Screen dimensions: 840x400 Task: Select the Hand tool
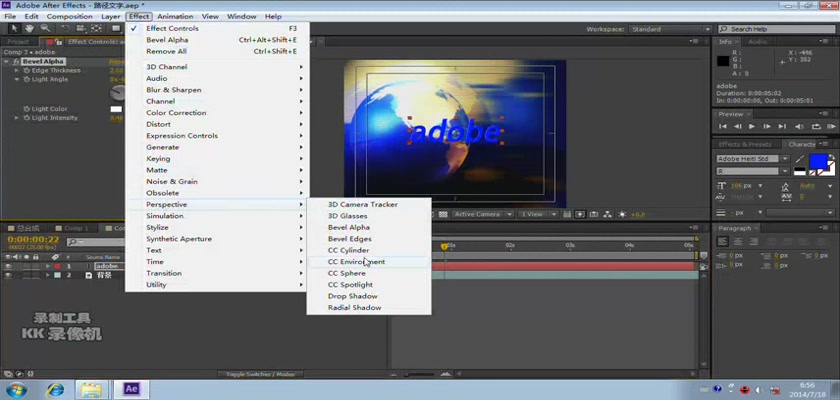[29, 28]
